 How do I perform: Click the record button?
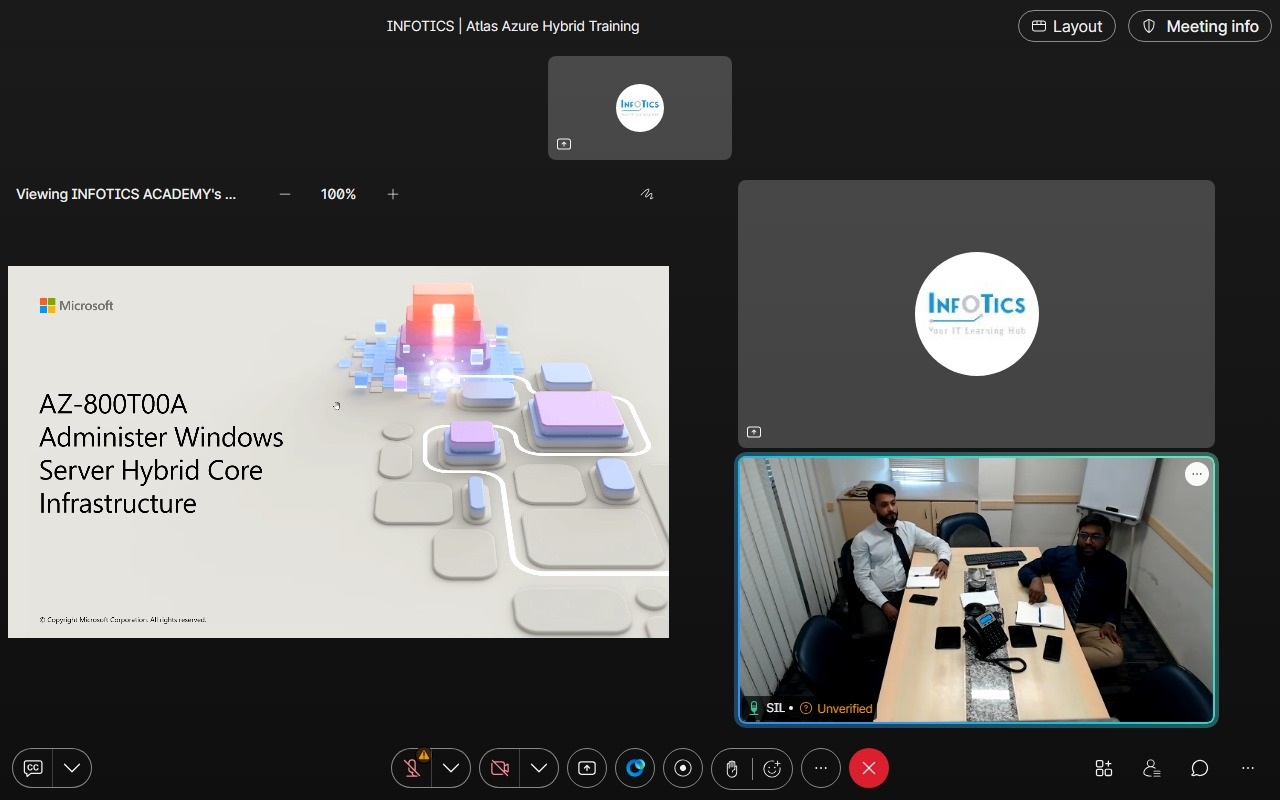683,768
